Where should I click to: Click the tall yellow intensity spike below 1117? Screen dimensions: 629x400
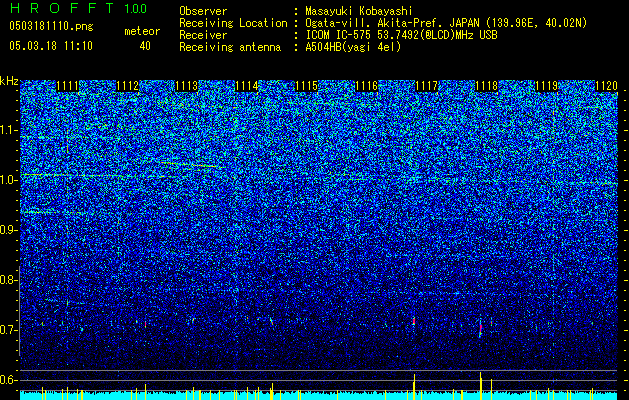tap(414, 386)
